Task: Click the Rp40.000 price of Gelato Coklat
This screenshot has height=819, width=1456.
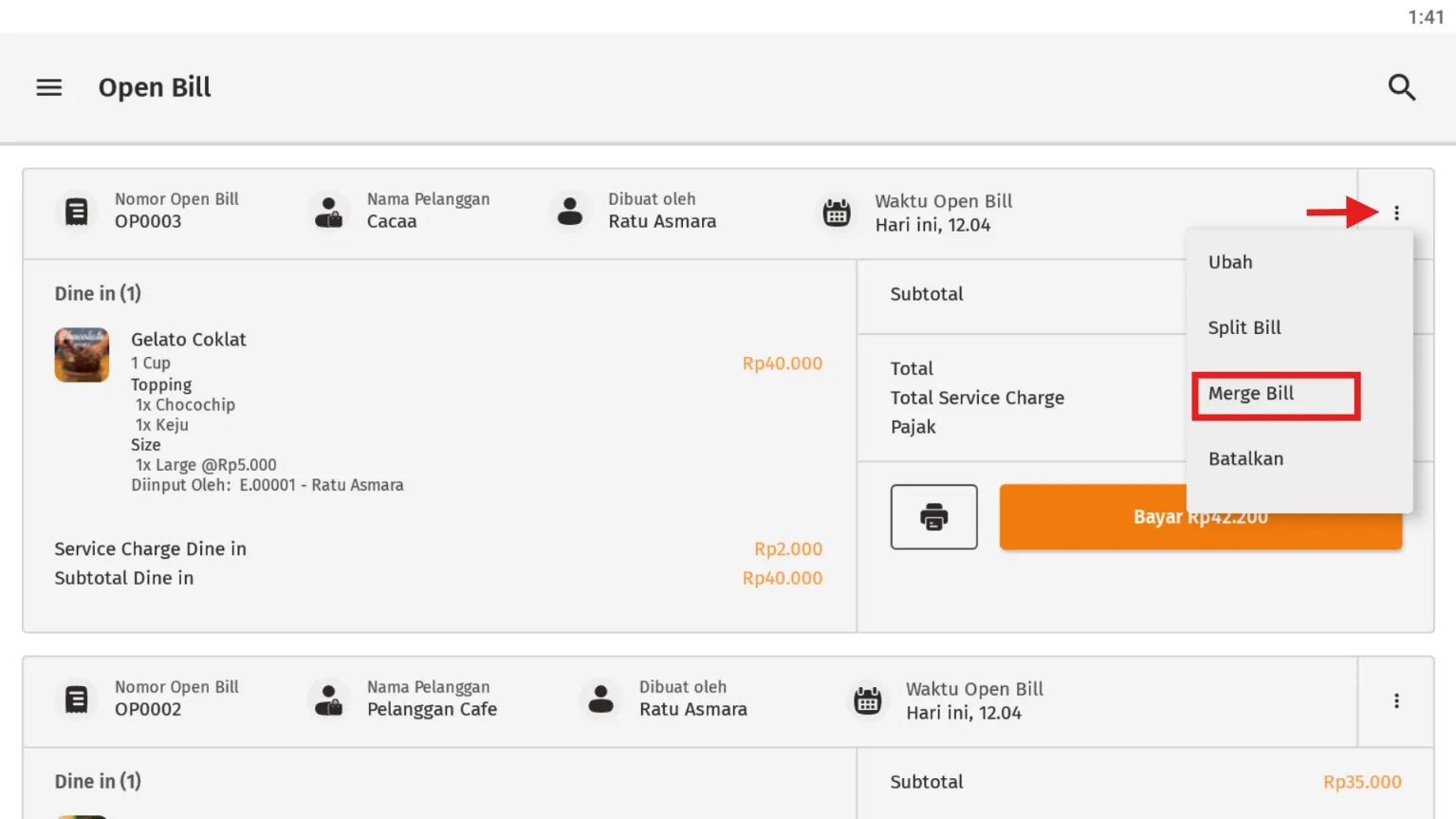Action: (x=783, y=363)
